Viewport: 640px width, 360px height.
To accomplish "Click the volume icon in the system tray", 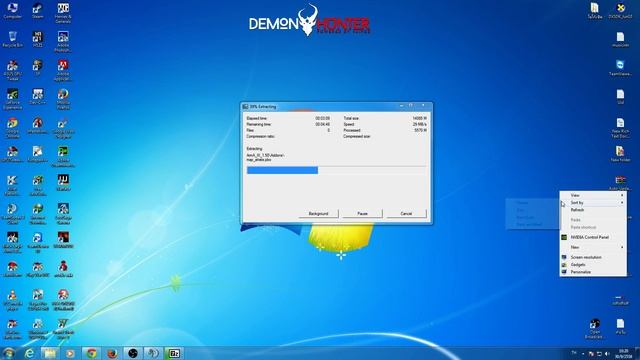I will coord(607,353).
